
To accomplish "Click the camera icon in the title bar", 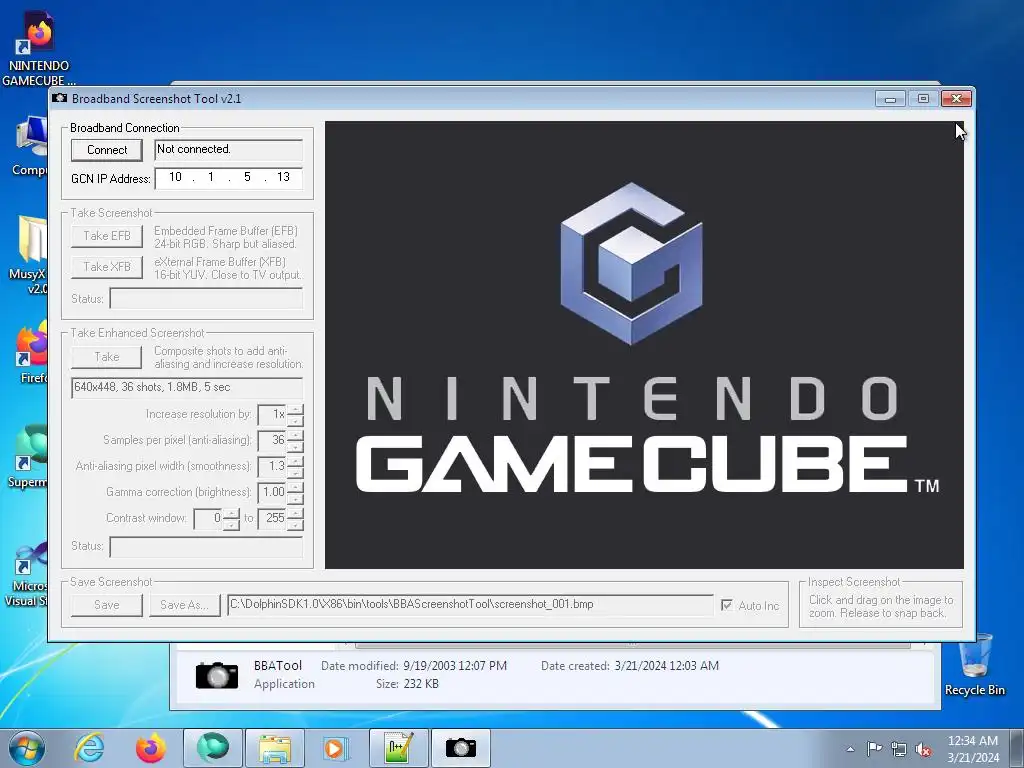I will click(59, 98).
